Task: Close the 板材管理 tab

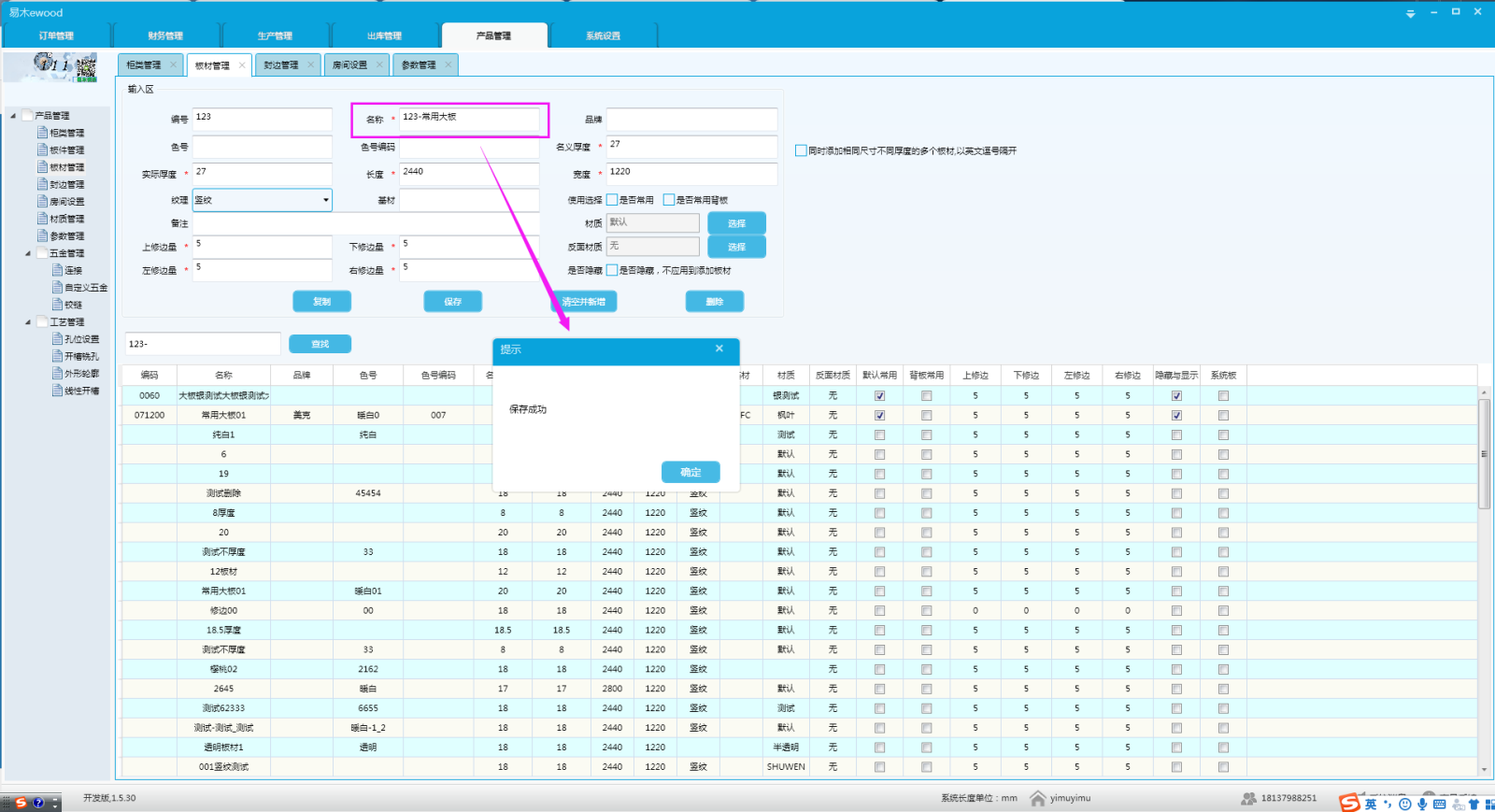Action: coord(241,64)
